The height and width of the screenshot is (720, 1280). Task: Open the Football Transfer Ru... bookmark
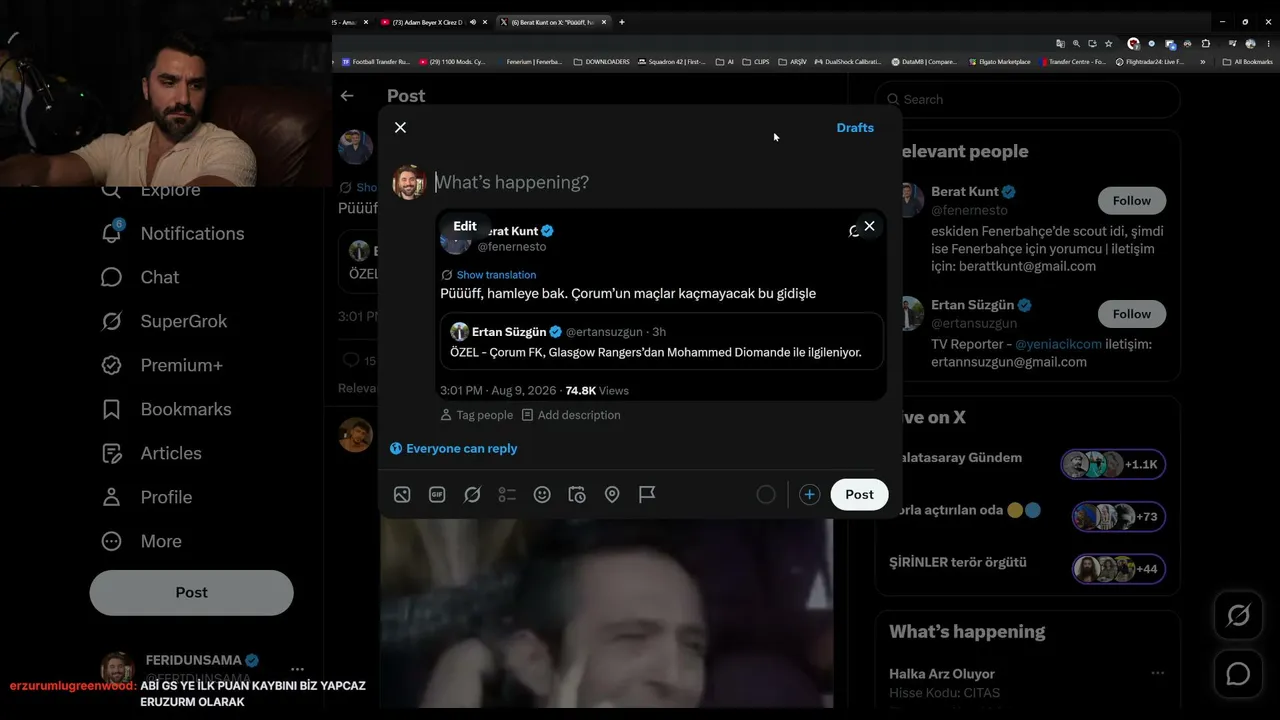[x=376, y=62]
